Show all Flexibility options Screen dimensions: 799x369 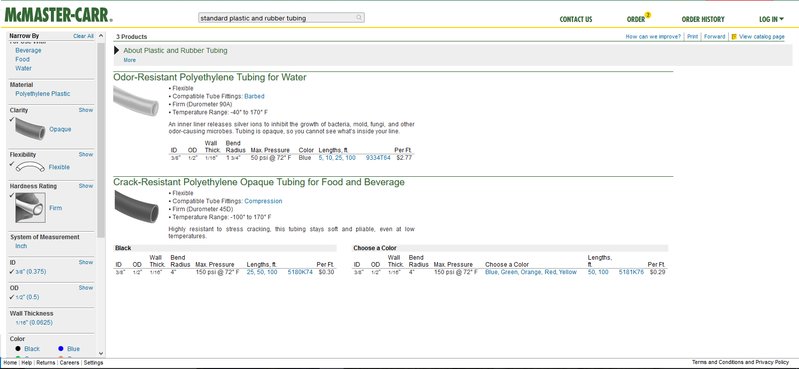click(86, 154)
